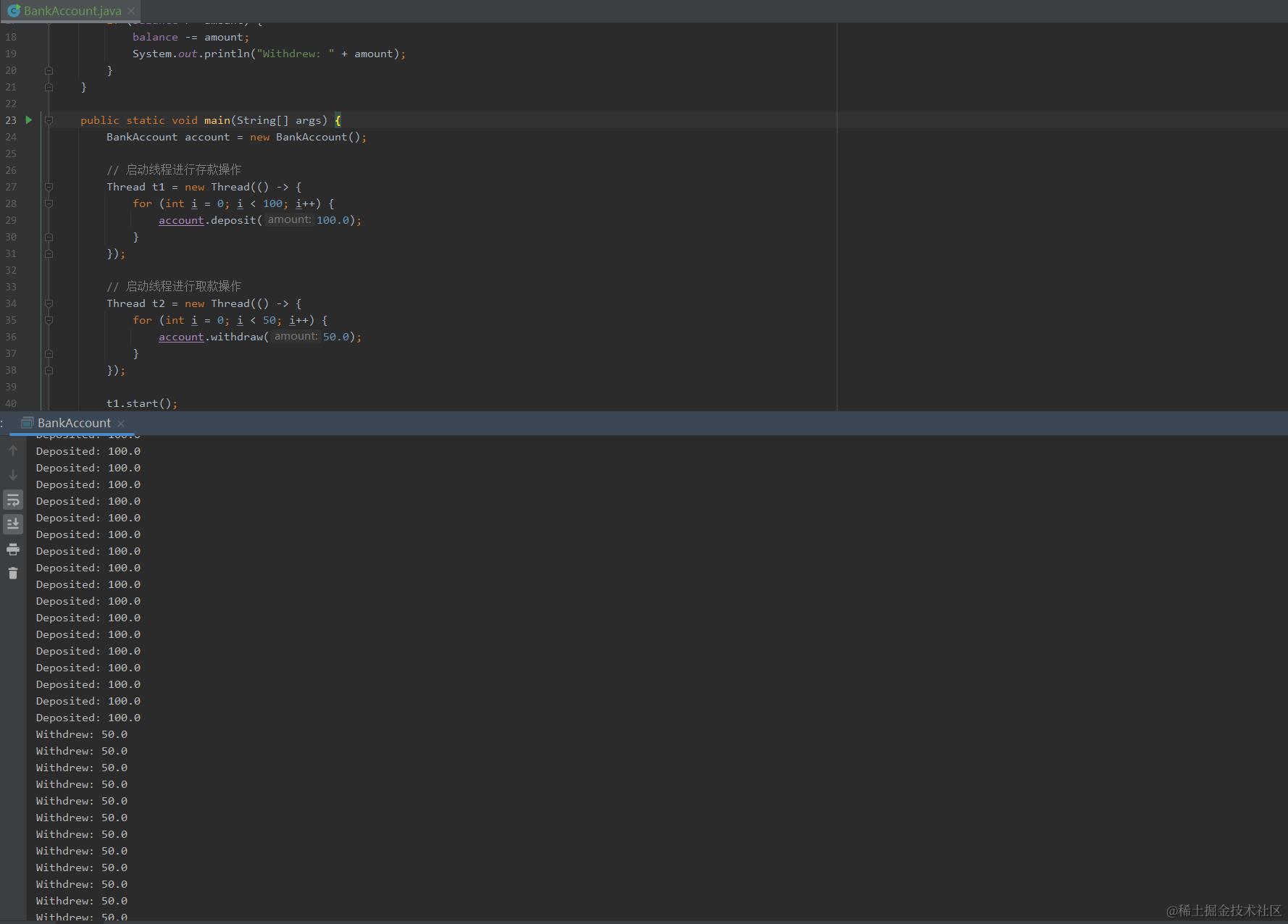This screenshot has width=1288, height=924.
Task: Click Thread t2 declaration on line 34
Action: 135,303
